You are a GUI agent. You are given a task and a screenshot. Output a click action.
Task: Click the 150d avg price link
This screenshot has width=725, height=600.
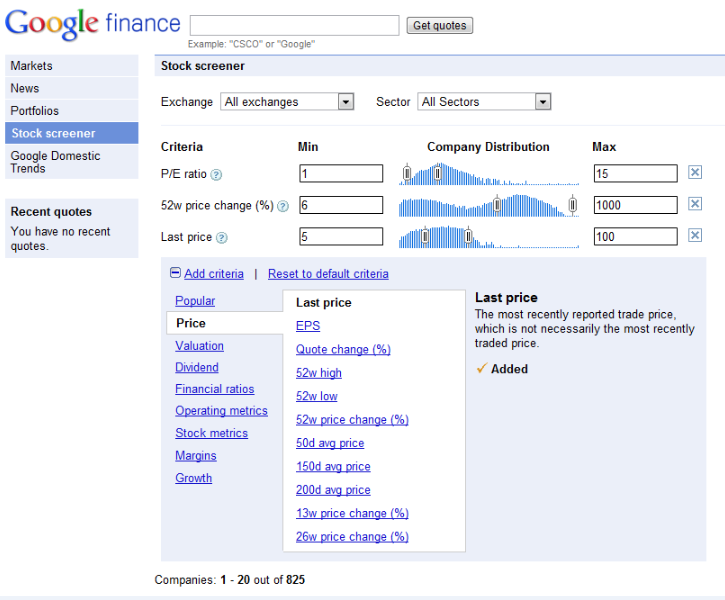tap(333, 466)
